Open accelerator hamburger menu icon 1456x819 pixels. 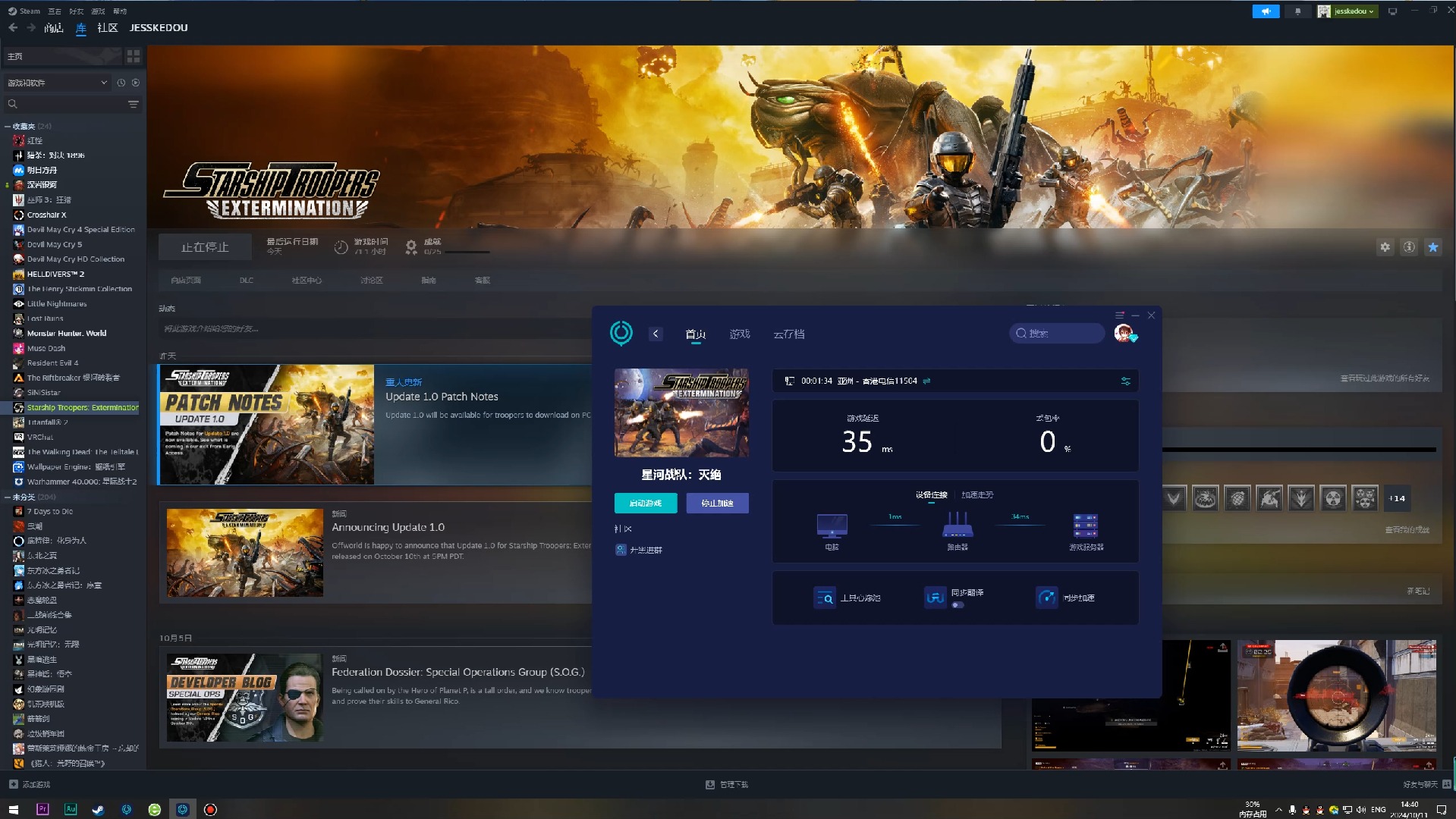[x=1119, y=315]
